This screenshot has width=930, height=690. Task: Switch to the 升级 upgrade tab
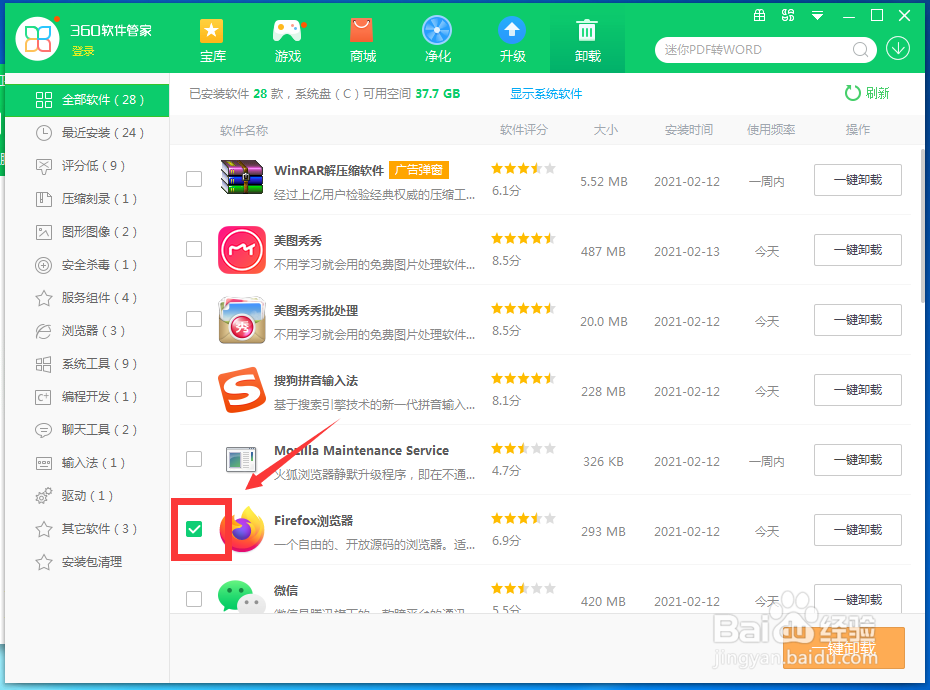point(512,40)
